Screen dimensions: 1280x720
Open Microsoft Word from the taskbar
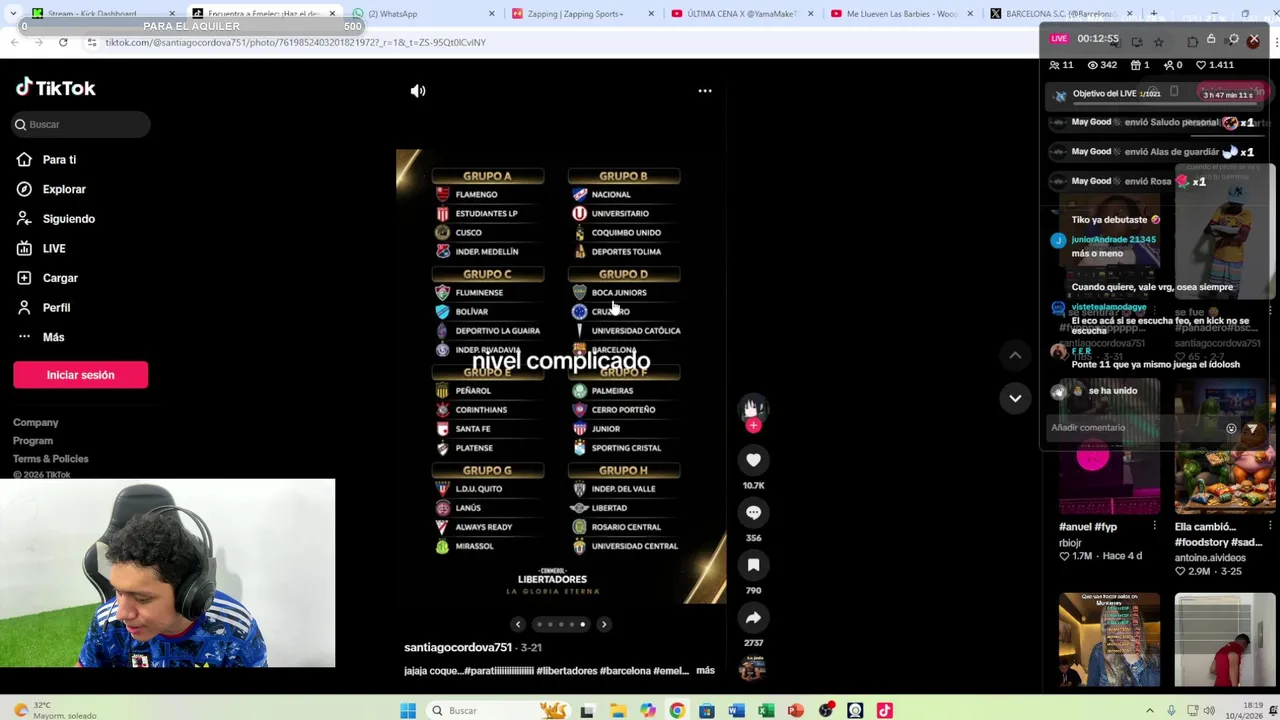click(736, 711)
